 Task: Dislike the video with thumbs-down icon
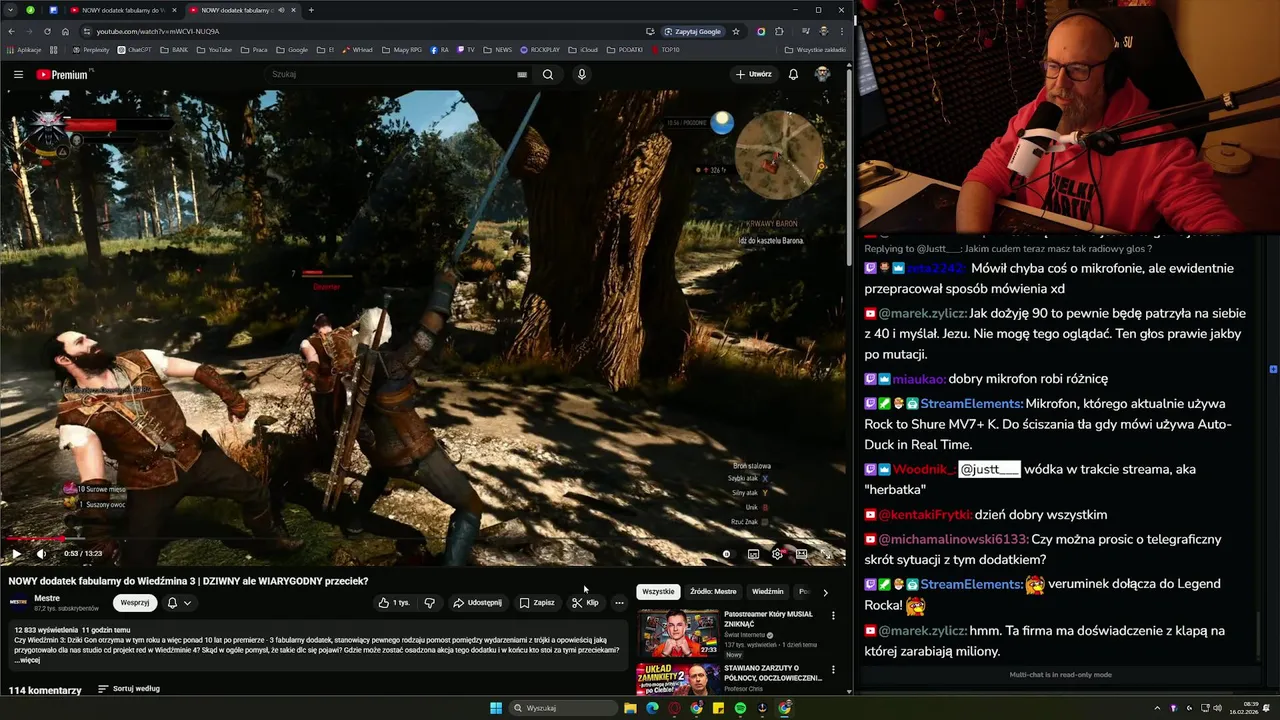click(430, 603)
